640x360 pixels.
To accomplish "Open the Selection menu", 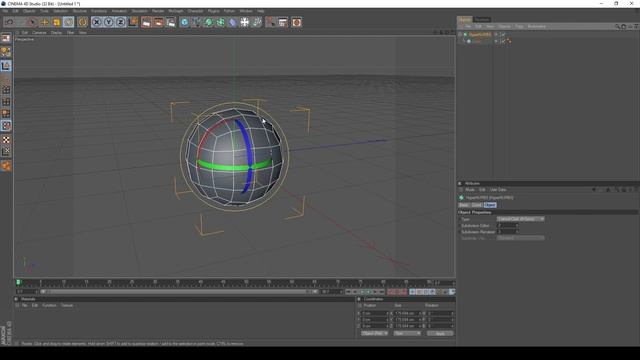I will [x=60, y=11].
